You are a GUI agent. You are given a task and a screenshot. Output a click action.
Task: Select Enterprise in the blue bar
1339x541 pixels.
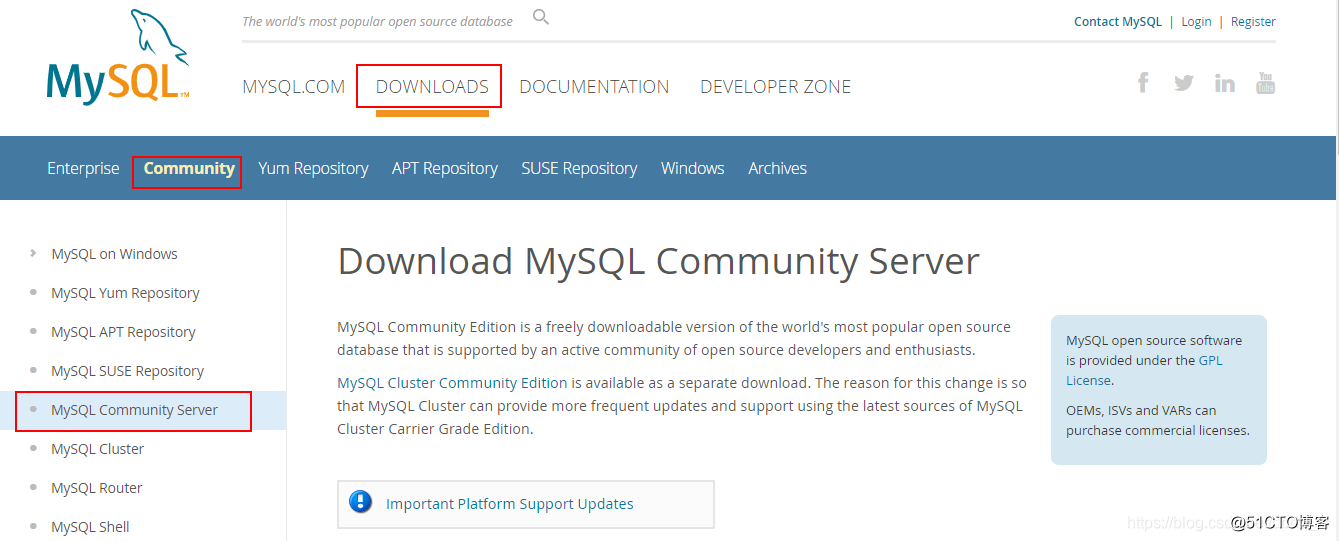(x=83, y=168)
